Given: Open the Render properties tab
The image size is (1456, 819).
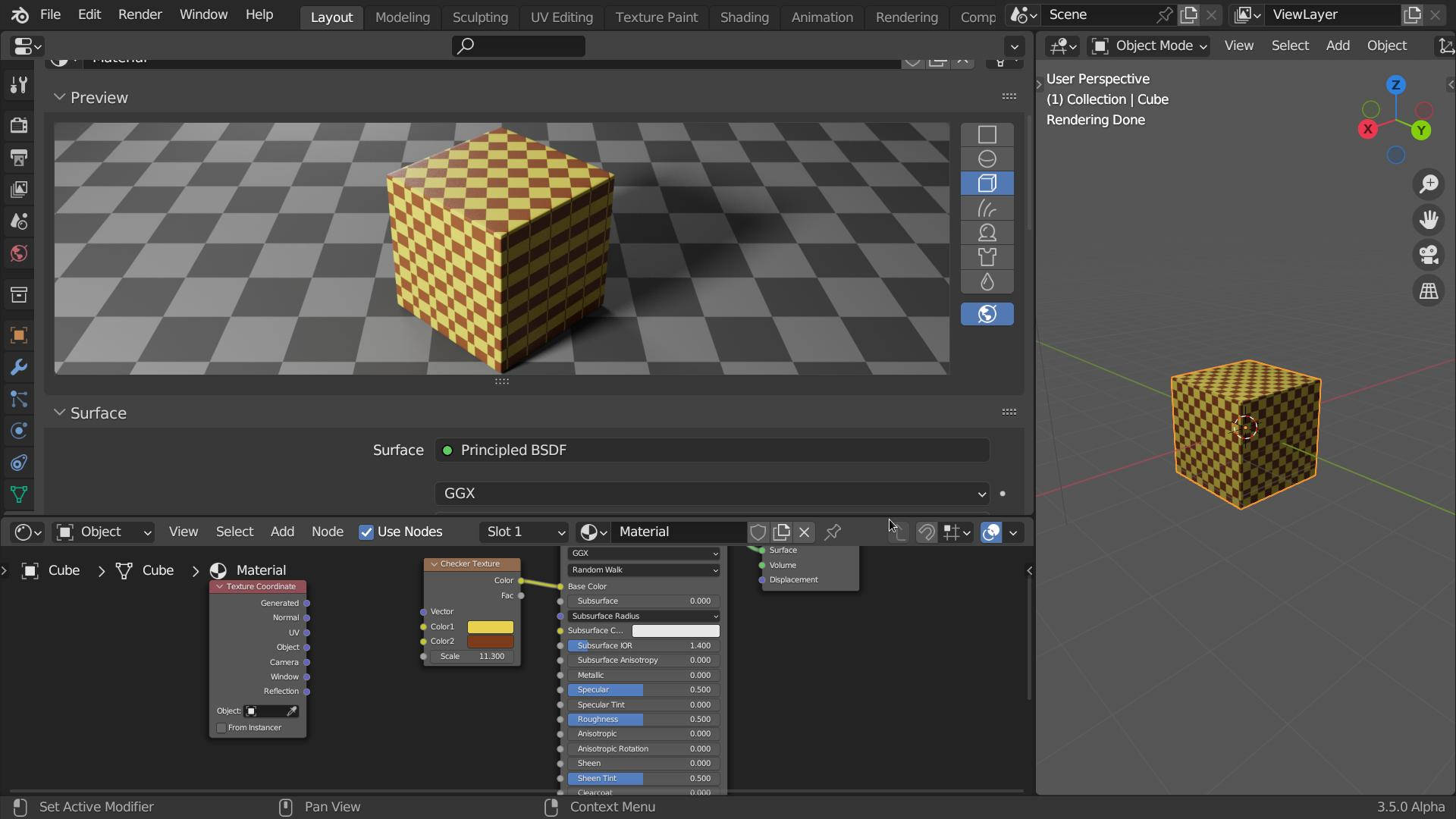Looking at the screenshot, I should (x=19, y=124).
